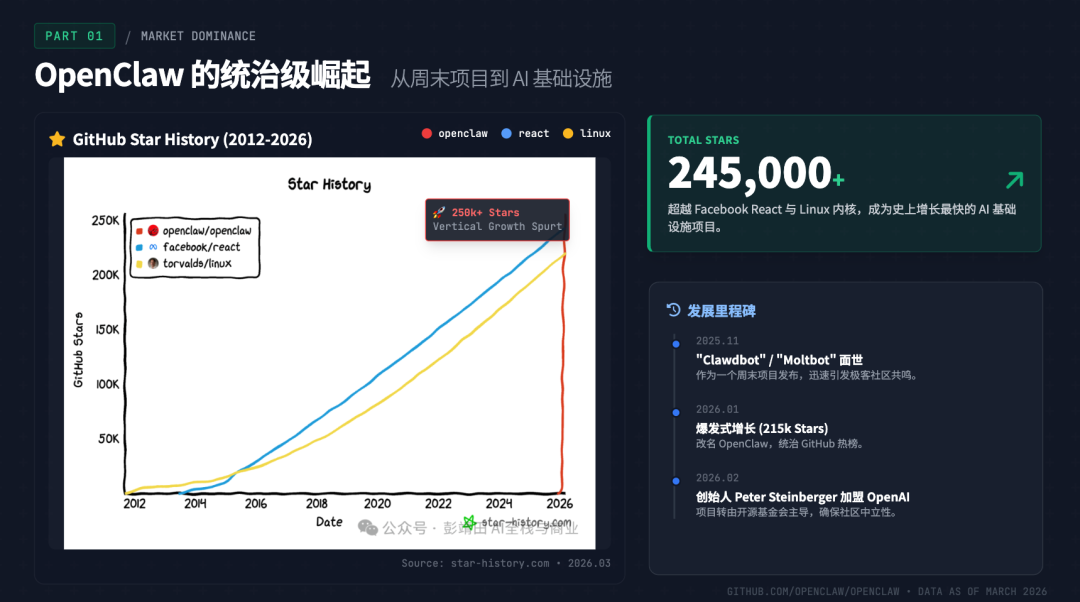Click the 200K y-axis label
Image resolution: width=1080 pixels, height=602 pixels.
106,275
